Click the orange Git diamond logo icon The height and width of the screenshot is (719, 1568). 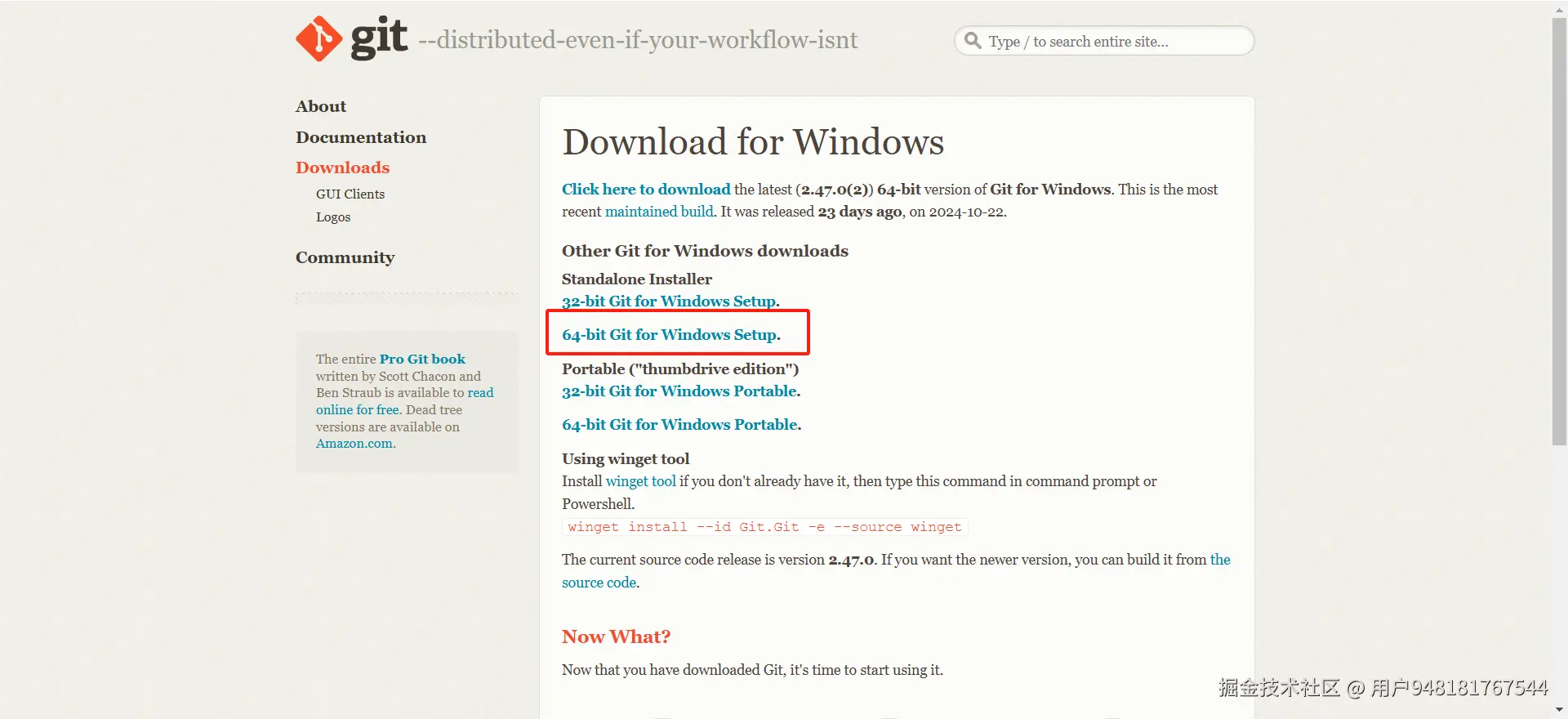pyautogui.click(x=319, y=38)
